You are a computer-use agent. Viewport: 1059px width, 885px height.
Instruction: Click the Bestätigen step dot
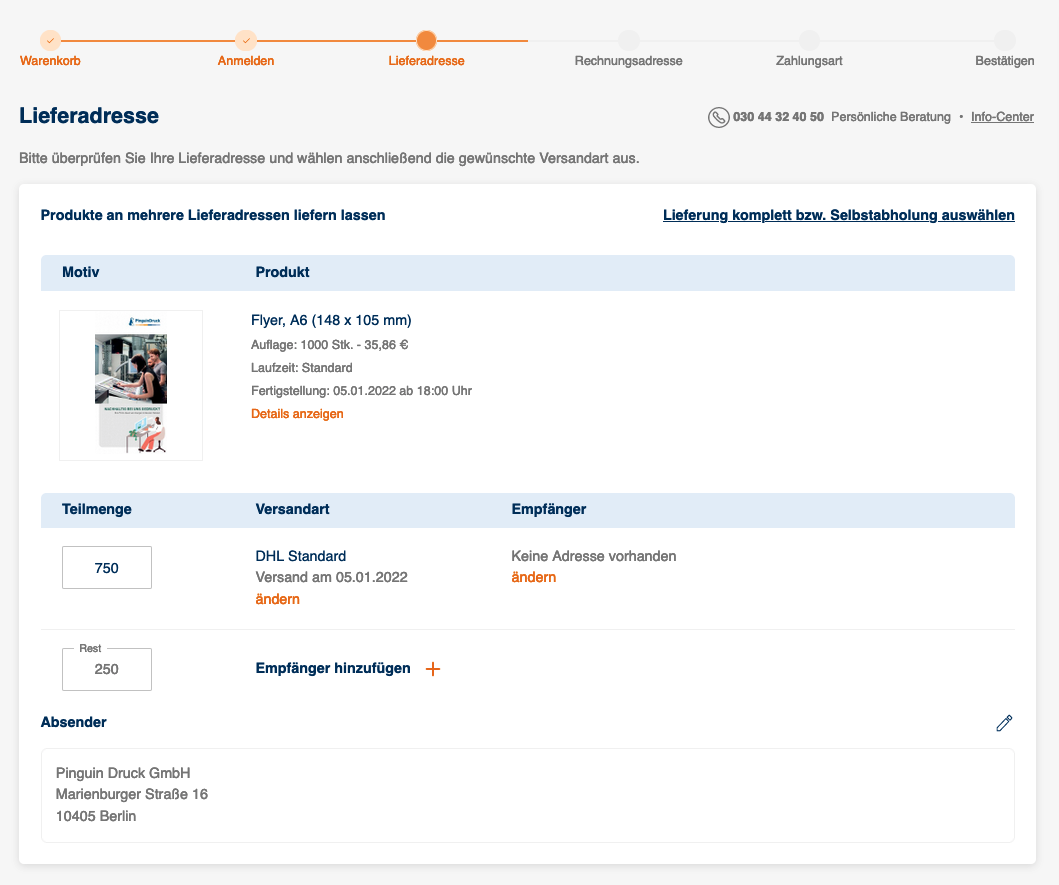tap(1004, 41)
